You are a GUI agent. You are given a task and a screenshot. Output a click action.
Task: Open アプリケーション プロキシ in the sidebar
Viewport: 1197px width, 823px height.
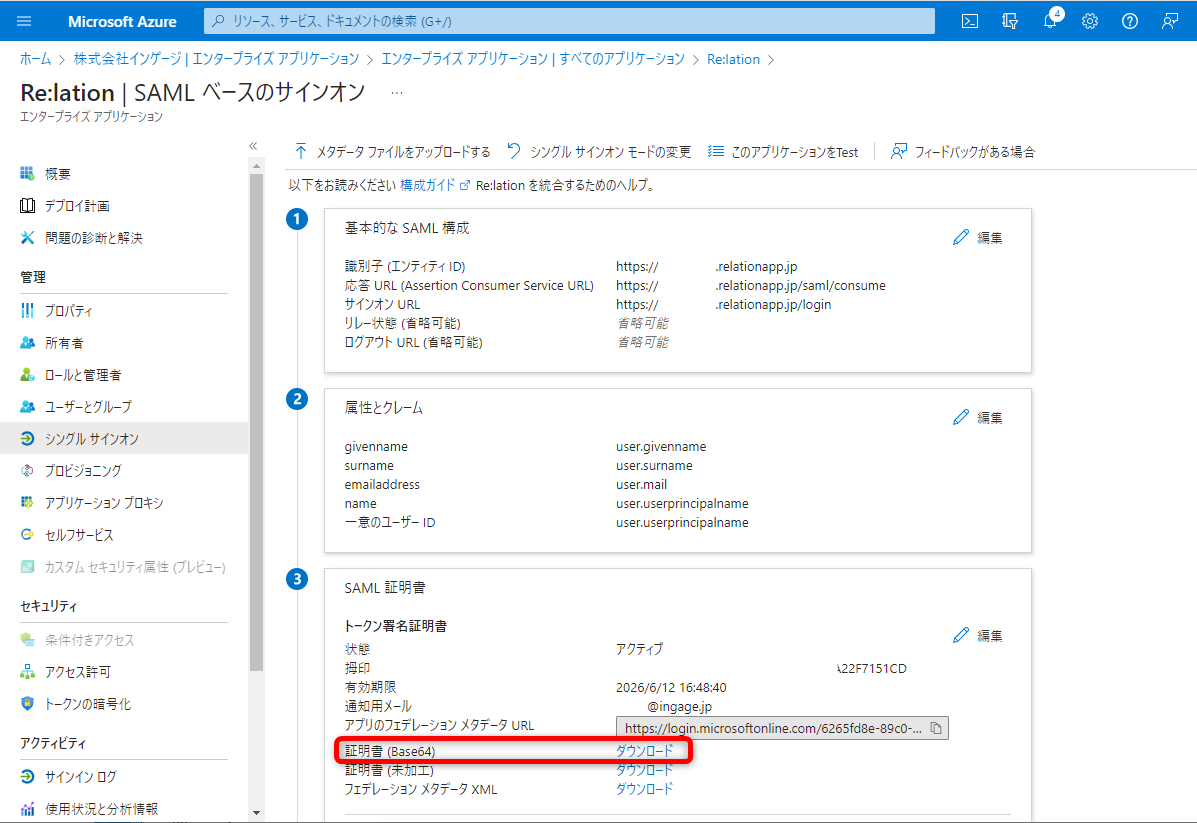pyautogui.click(x=104, y=503)
